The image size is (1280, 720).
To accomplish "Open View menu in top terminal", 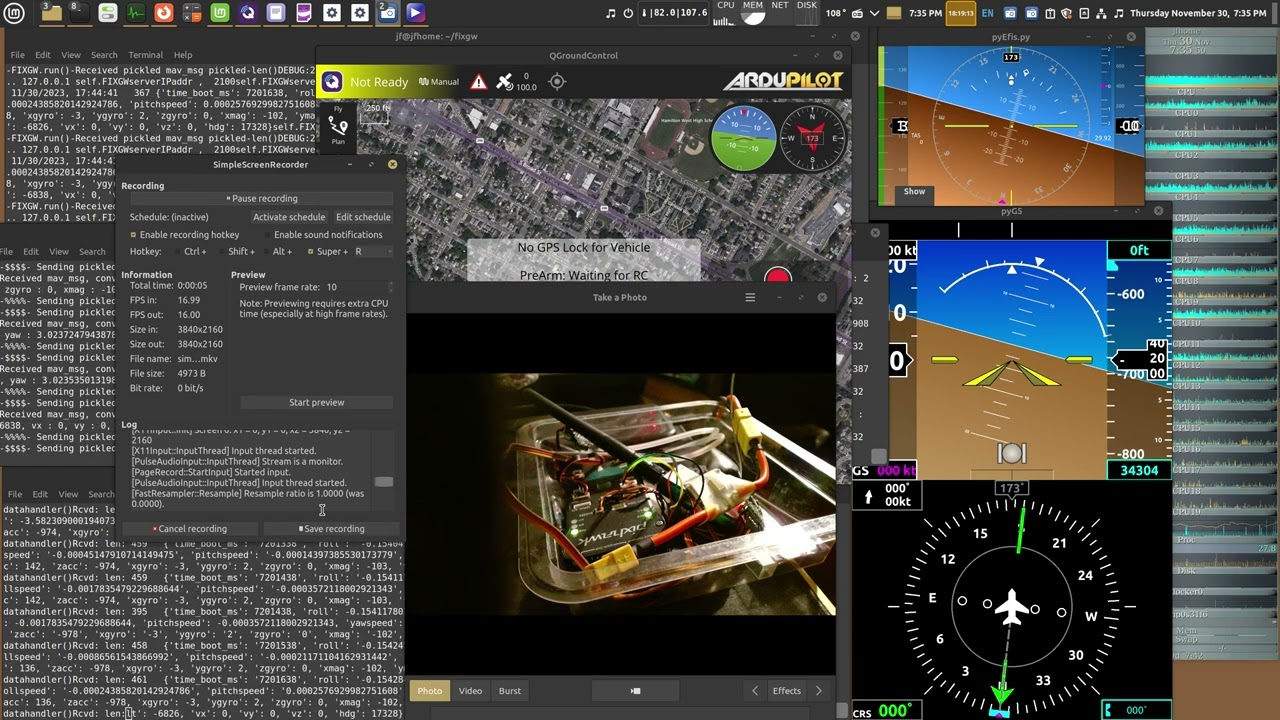I will coord(71,55).
